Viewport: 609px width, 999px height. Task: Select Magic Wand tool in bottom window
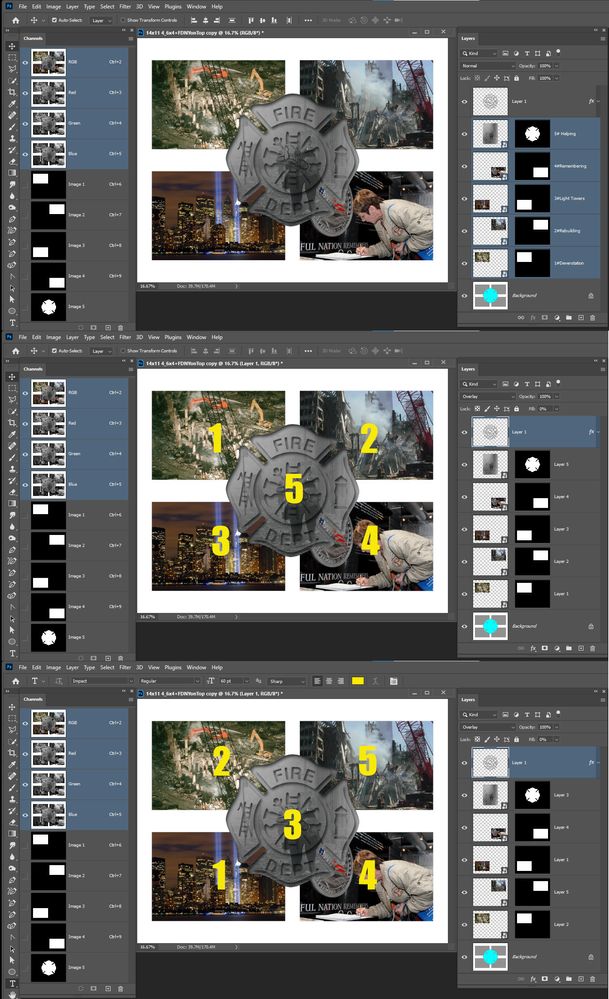coord(12,742)
